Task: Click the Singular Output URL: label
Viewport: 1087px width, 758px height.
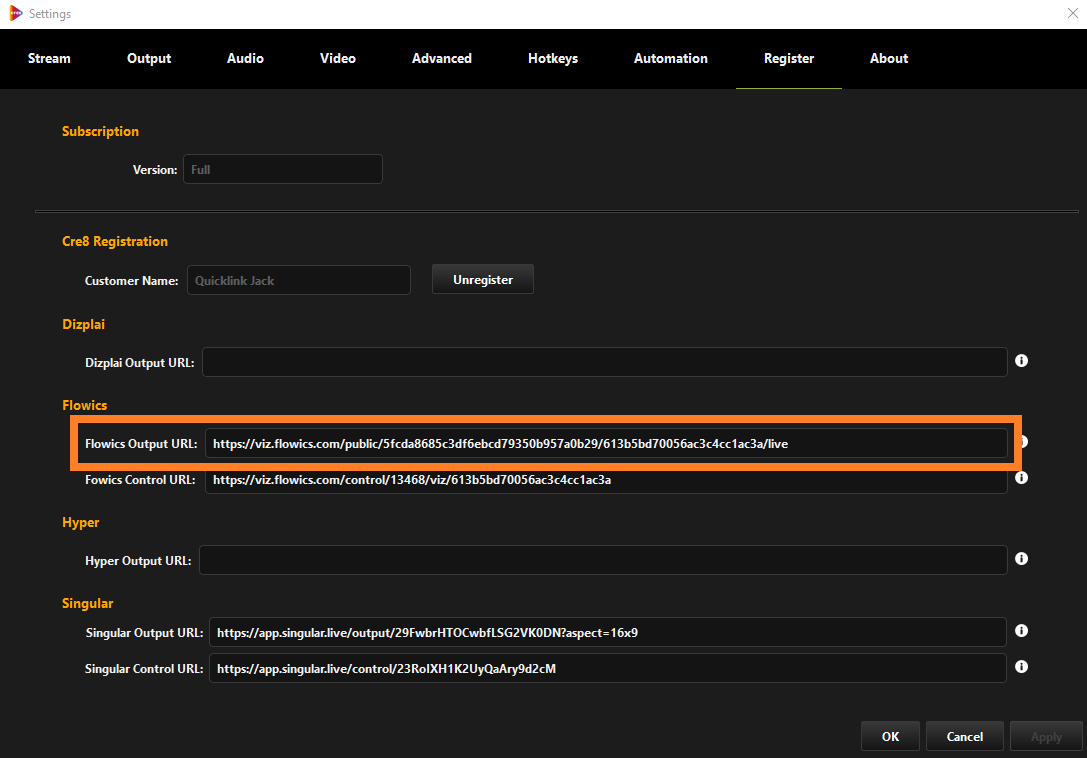Action: (x=144, y=632)
